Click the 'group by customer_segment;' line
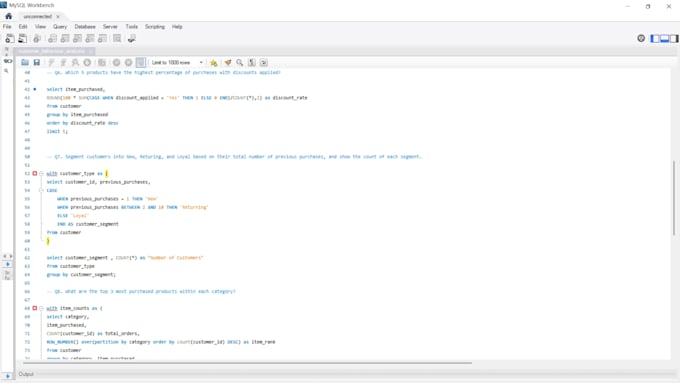The height and width of the screenshot is (383, 680). pos(81,275)
